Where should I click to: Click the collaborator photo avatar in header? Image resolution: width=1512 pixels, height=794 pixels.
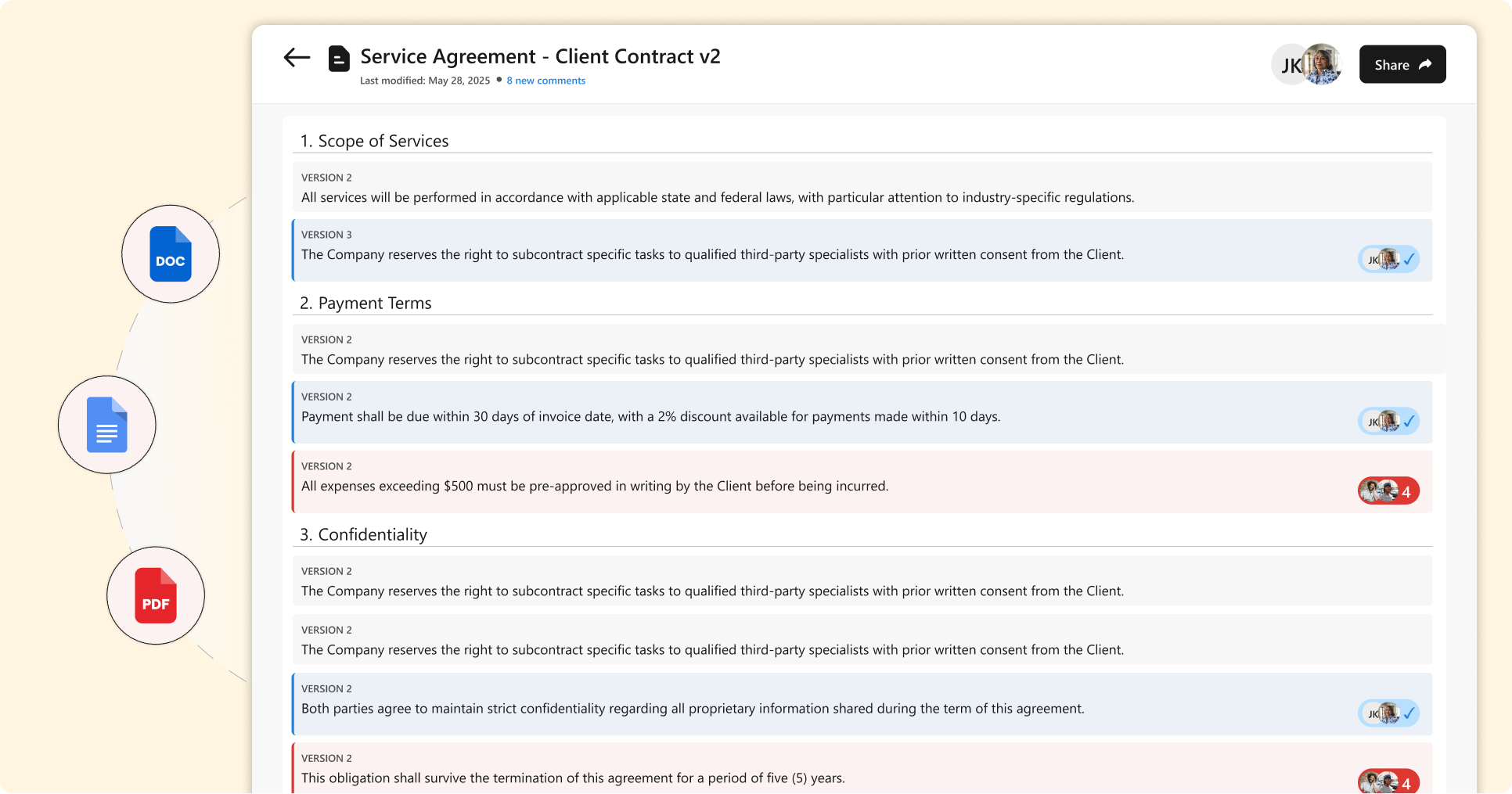(1323, 64)
